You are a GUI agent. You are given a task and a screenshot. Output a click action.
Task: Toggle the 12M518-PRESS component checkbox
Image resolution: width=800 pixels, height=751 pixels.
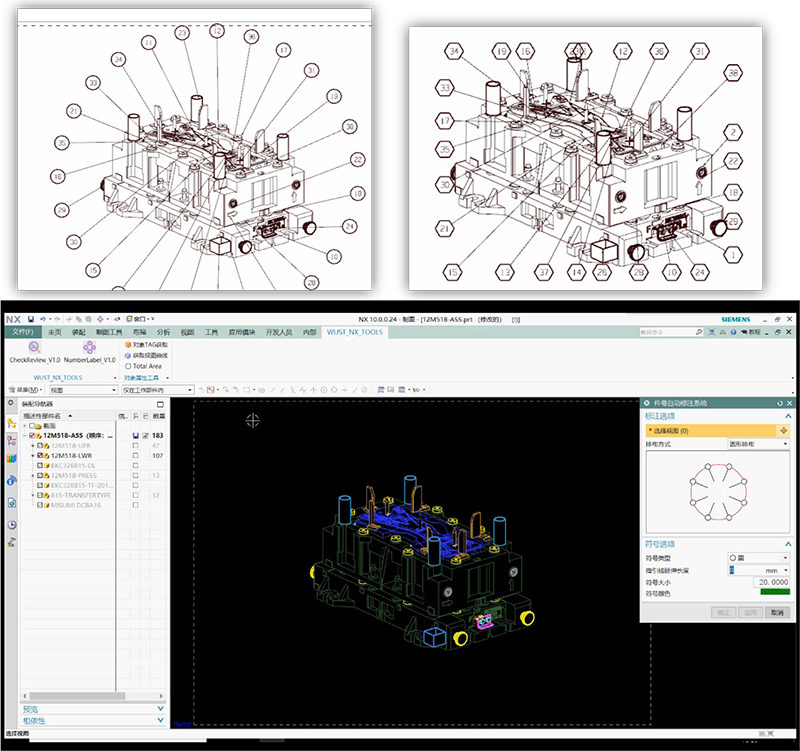tap(40, 475)
